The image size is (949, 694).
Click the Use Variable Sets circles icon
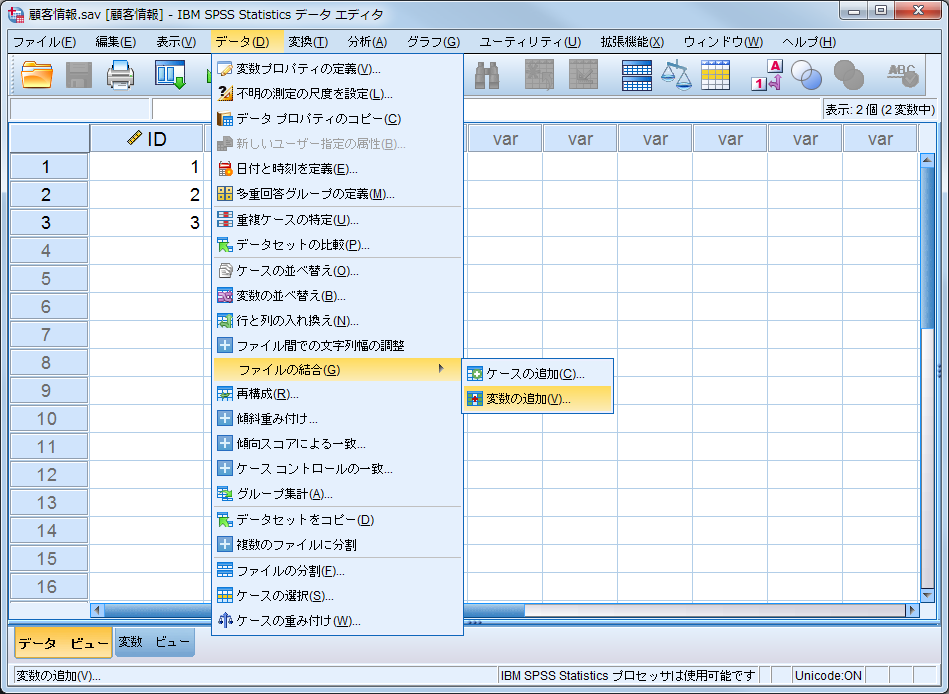[x=807, y=76]
